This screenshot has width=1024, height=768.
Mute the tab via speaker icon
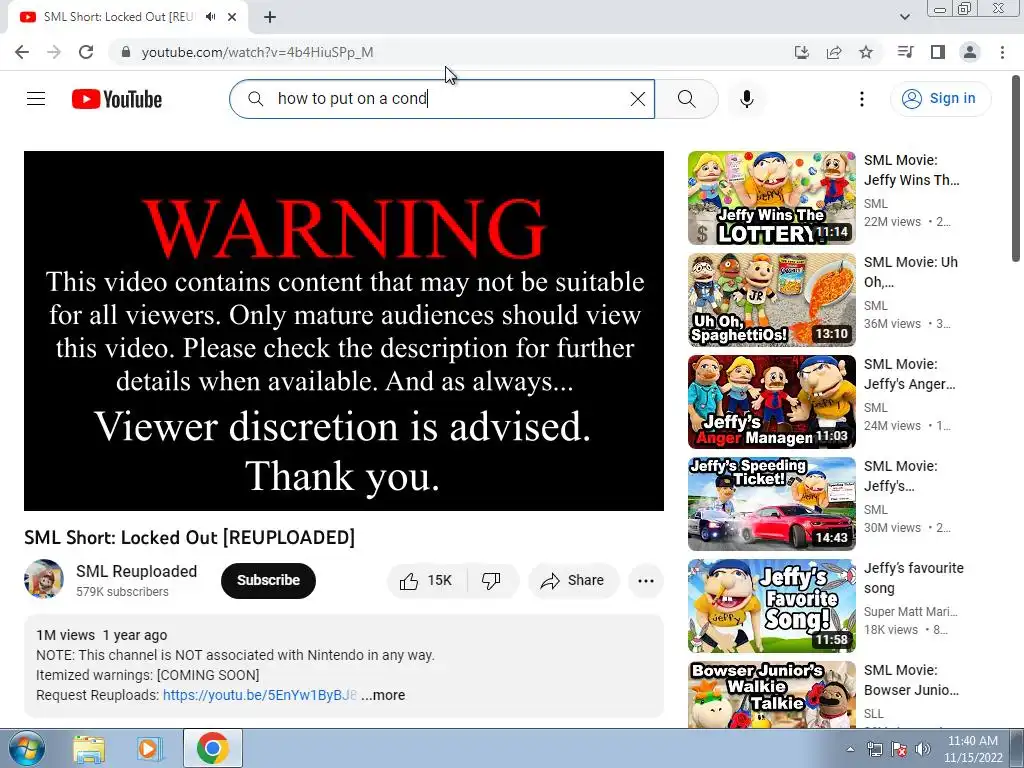click(210, 17)
